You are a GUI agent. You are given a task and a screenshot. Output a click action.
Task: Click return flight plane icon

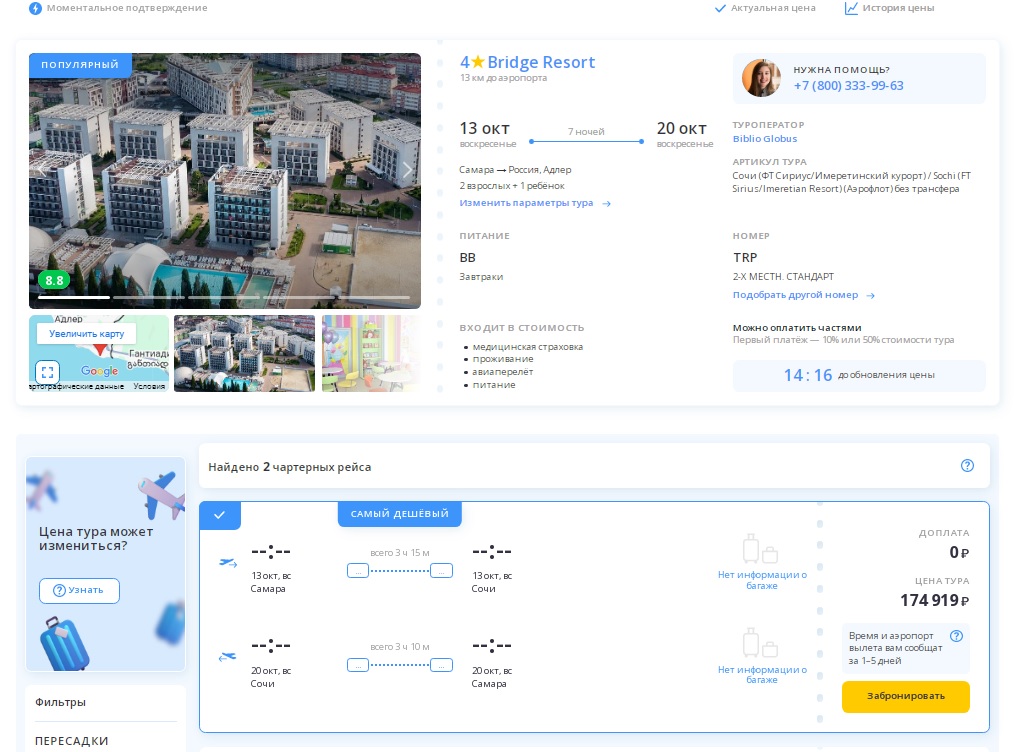(x=227, y=657)
